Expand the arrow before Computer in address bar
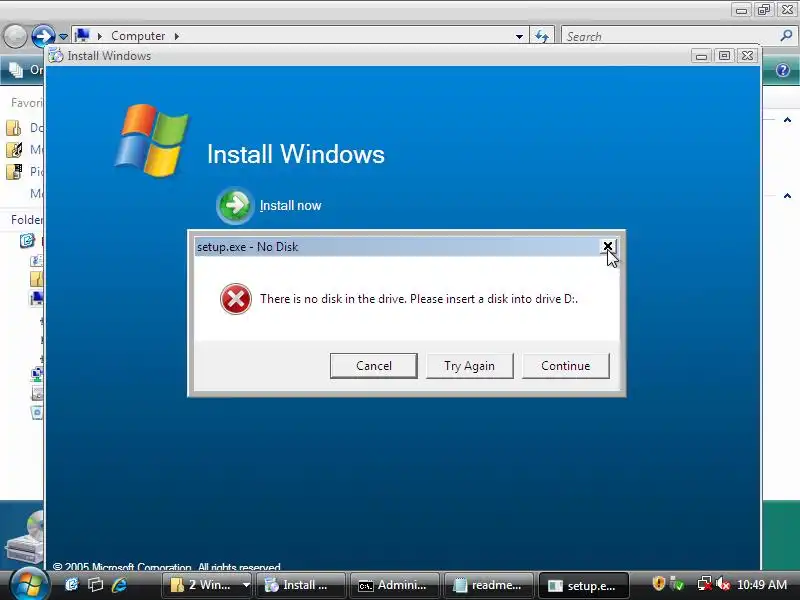Image resolution: width=800 pixels, height=600 pixels. [100, 36]
